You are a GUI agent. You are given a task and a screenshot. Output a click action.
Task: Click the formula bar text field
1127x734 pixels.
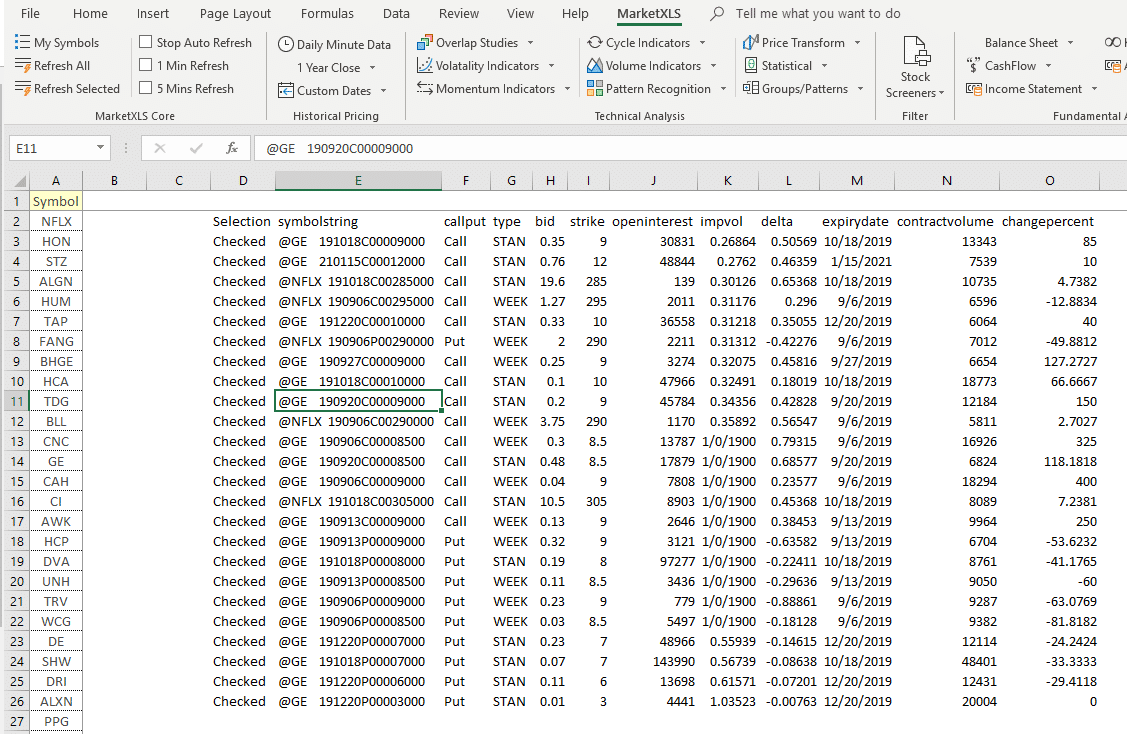point(690,148)
